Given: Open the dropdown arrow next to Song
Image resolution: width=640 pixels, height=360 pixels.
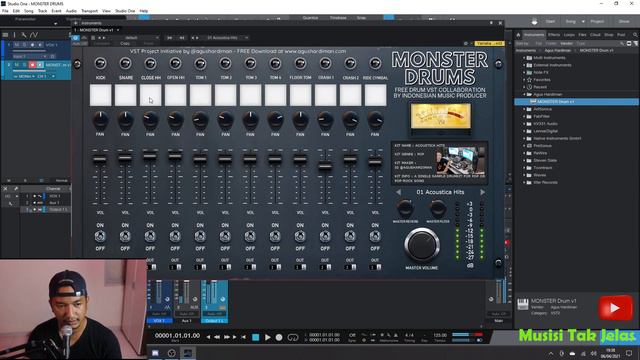Looking at the screenshot, I should tap(583, 22).
